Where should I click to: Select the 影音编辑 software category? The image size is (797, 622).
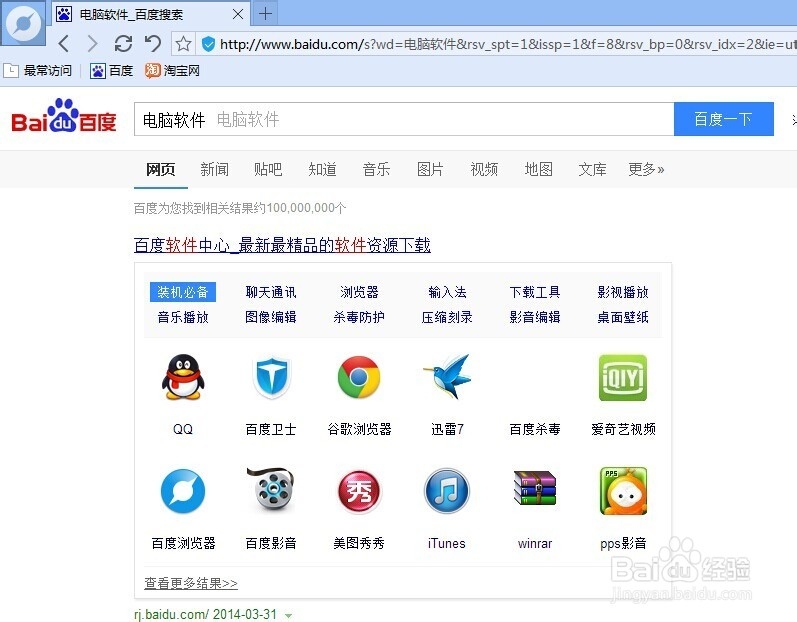pyautogui.click(x=535, y=317)
